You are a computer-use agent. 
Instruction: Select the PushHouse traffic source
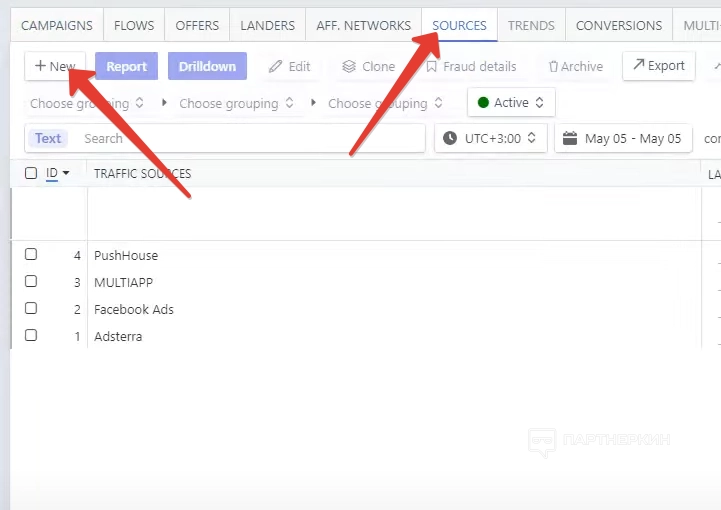point(126,256)
